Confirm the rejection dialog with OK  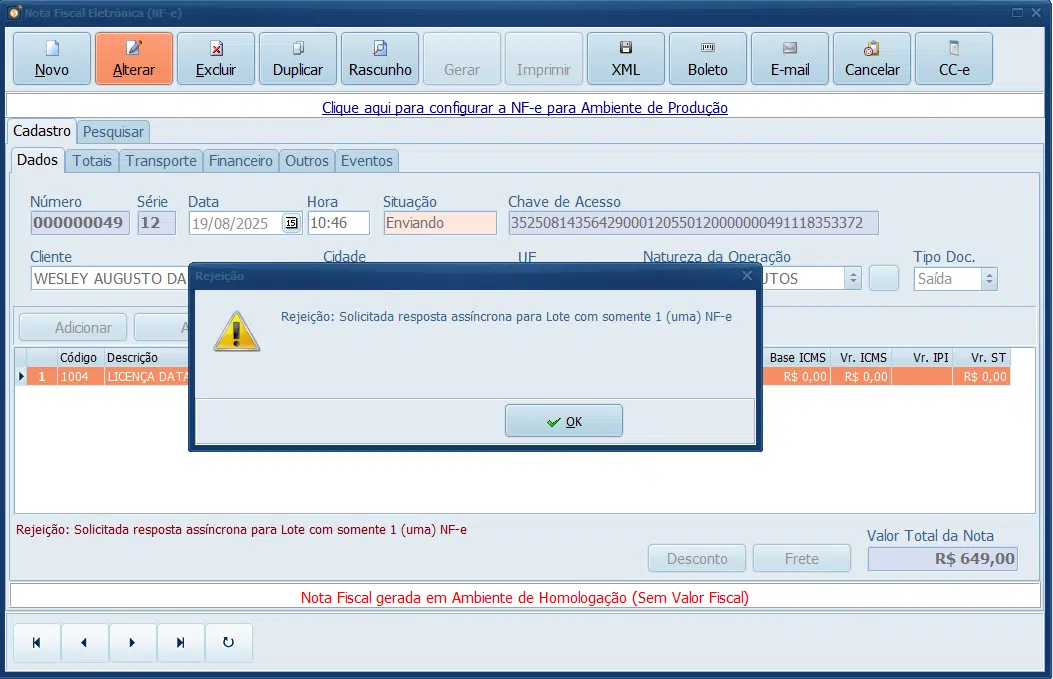point(563,421)
